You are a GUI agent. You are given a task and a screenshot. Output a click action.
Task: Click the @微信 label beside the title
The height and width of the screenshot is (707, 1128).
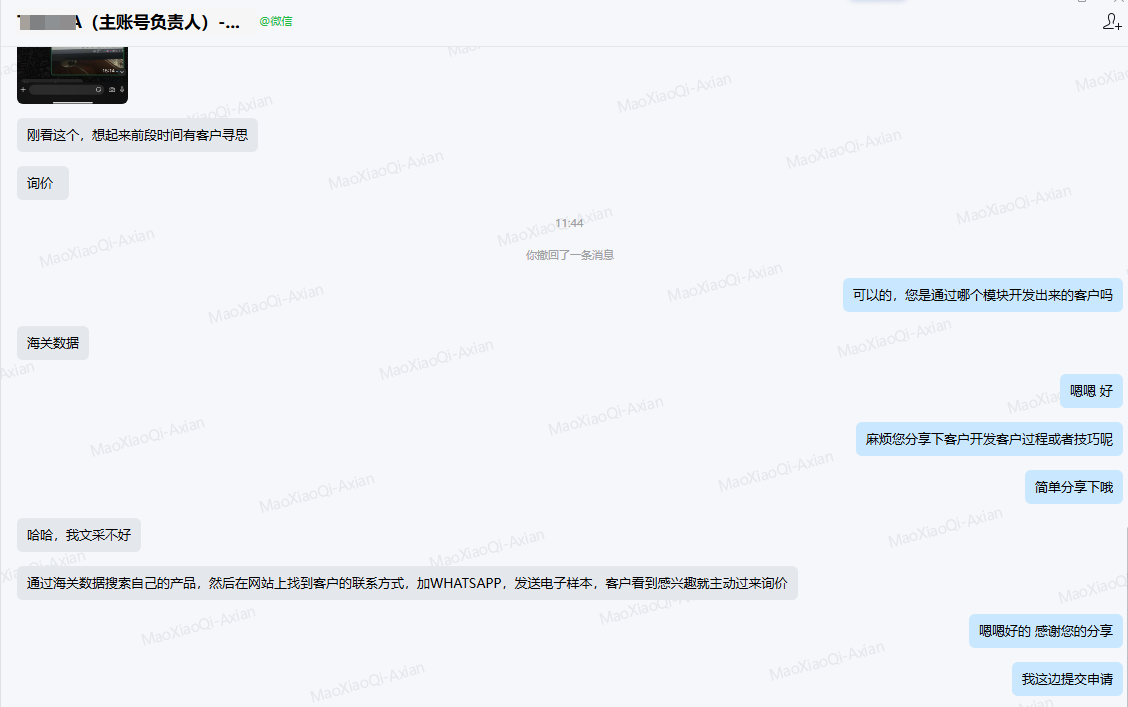point(276,22)
